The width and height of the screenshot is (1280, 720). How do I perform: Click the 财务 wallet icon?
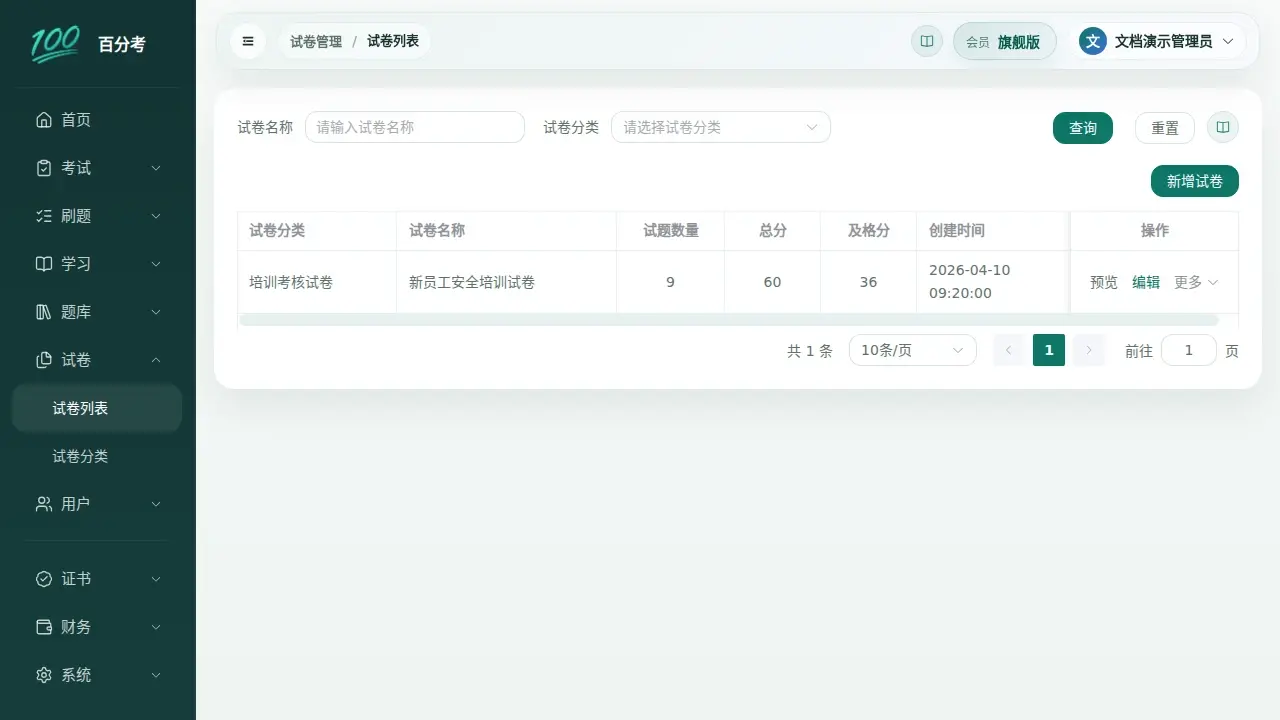tap(44, 627)
